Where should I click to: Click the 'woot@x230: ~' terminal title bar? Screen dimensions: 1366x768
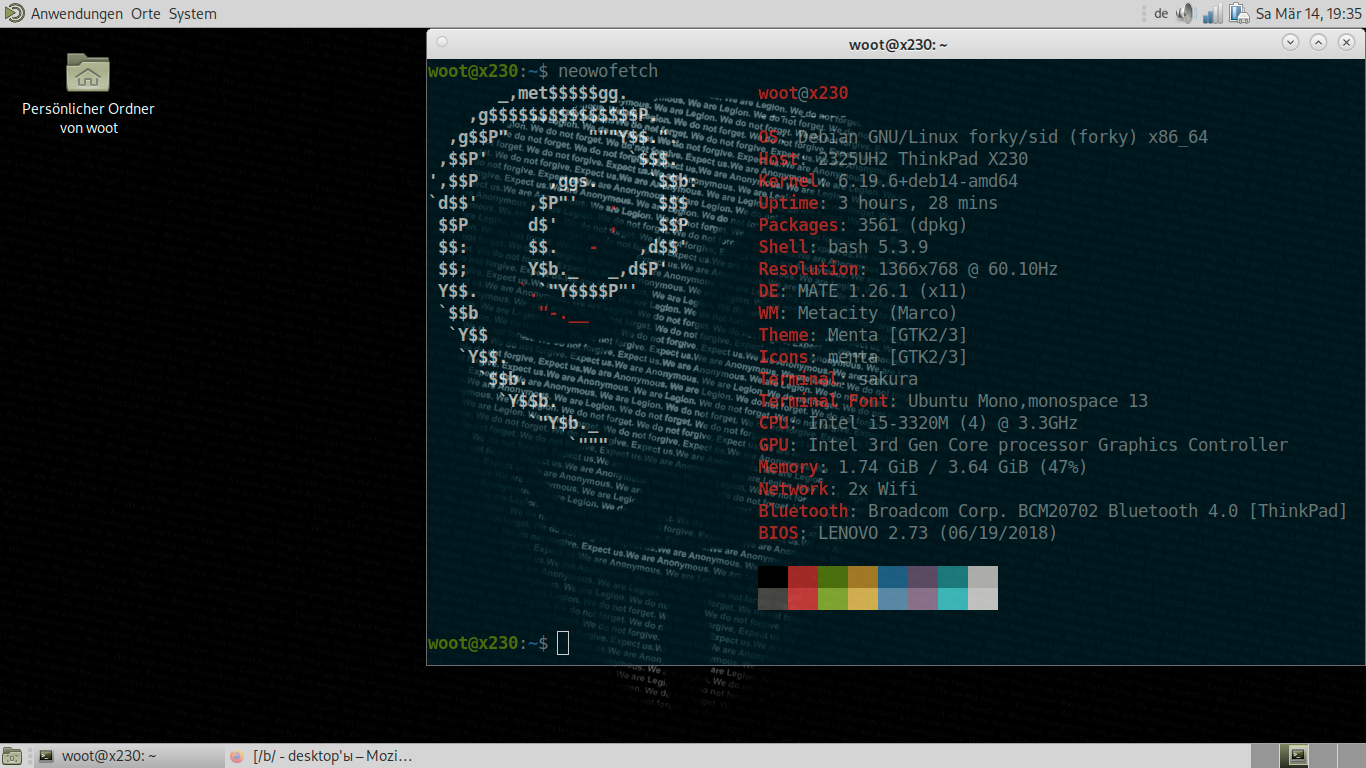click(x=897, y=43)
